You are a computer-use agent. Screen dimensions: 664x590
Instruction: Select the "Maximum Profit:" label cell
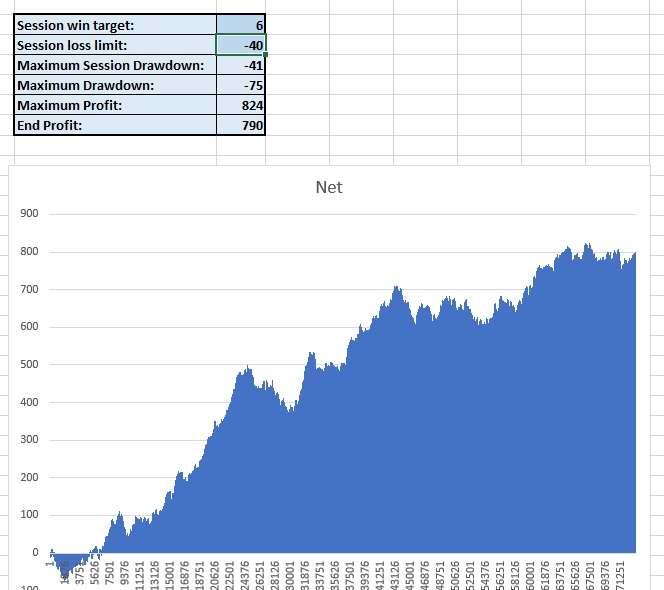click(115, 105)
